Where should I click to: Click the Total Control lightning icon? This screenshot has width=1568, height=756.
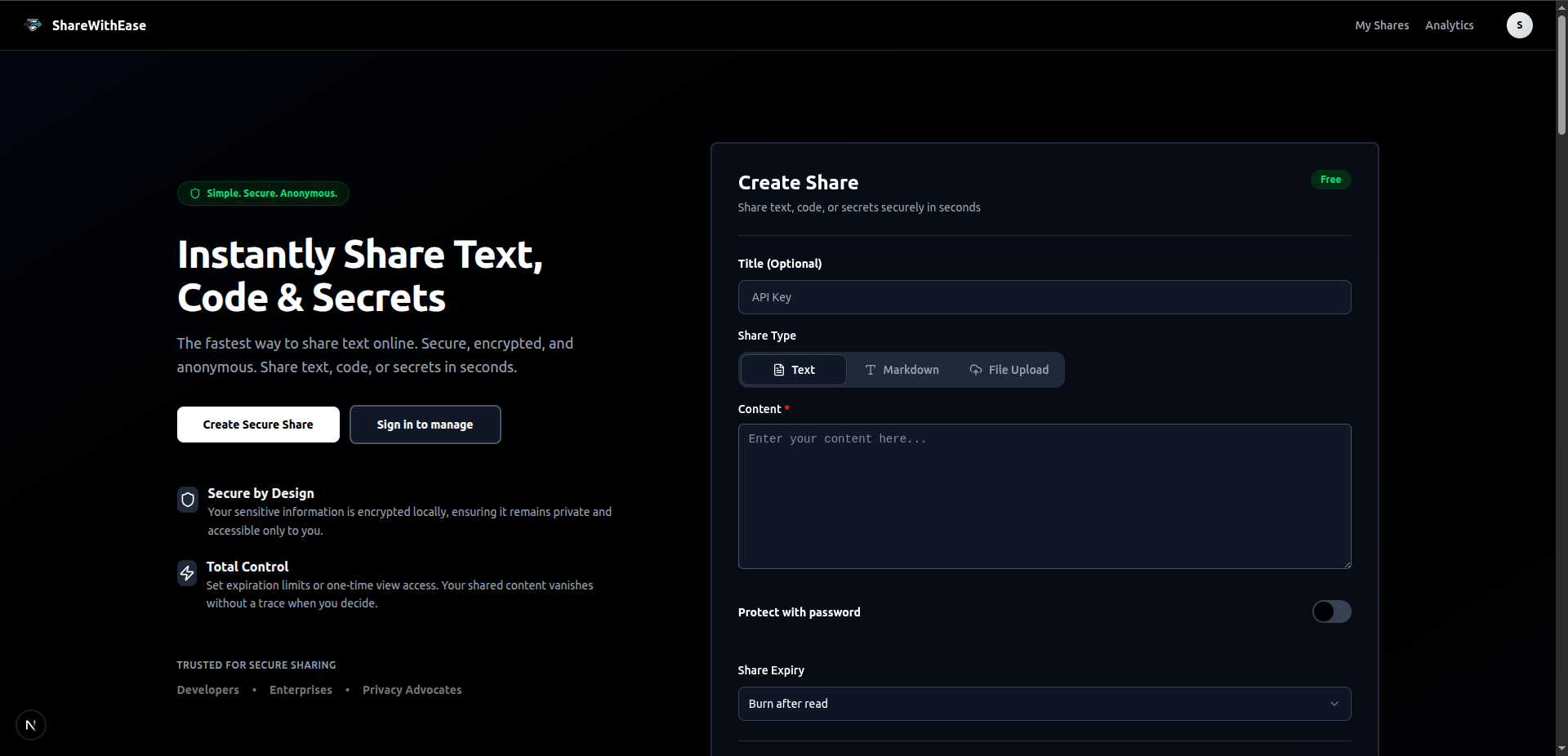point(187,572)
